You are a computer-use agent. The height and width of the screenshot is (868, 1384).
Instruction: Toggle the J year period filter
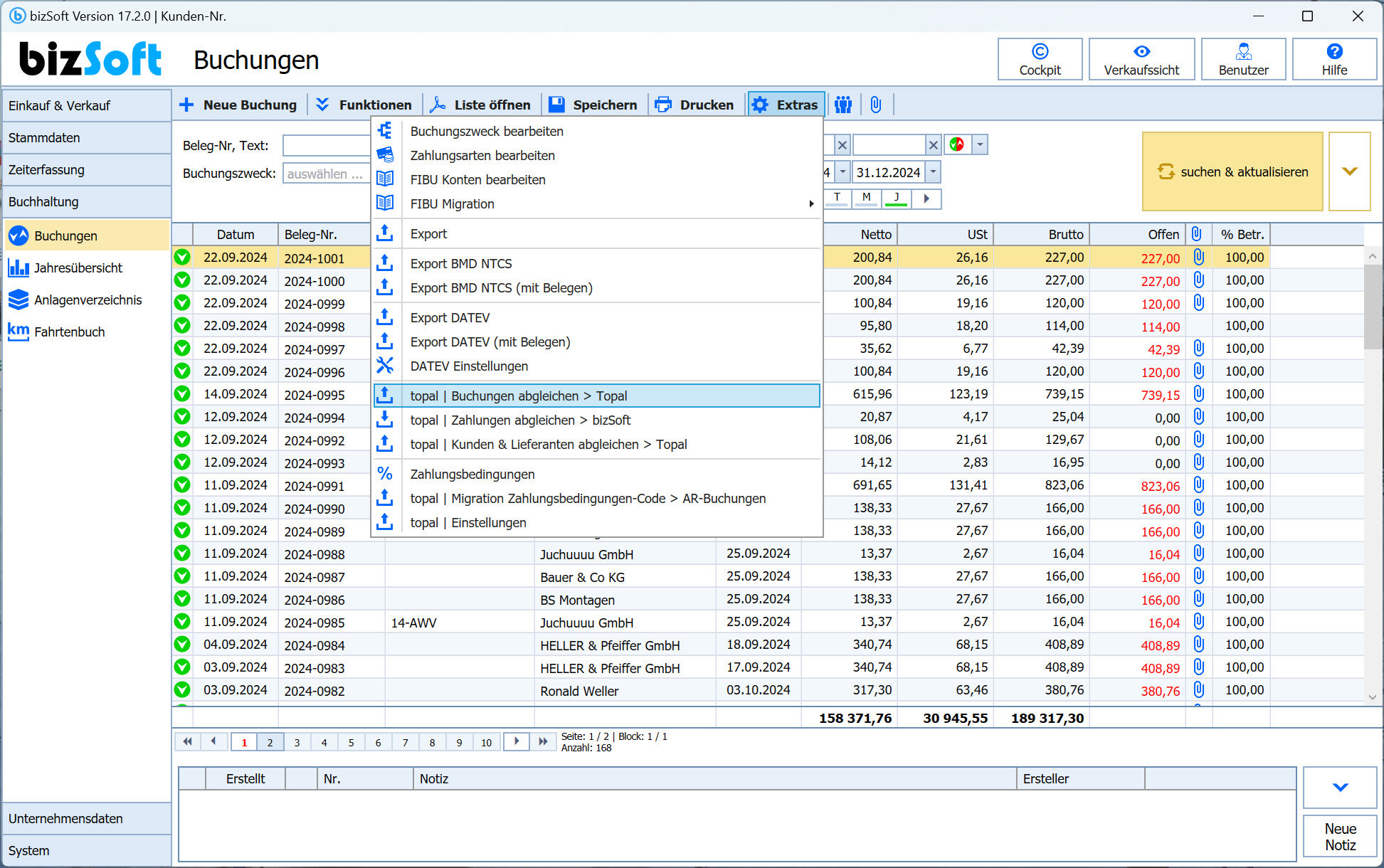[897, 199]
